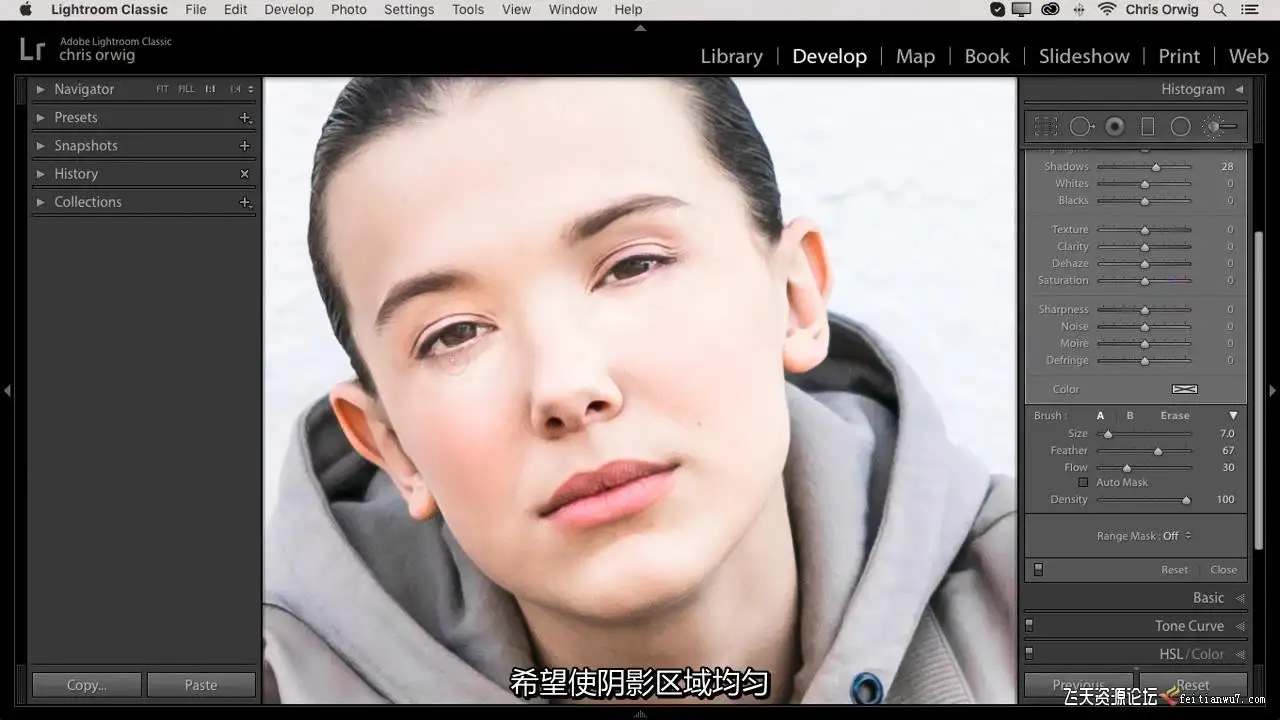
Task: Switch to the Map module
Action: (915, 56)
